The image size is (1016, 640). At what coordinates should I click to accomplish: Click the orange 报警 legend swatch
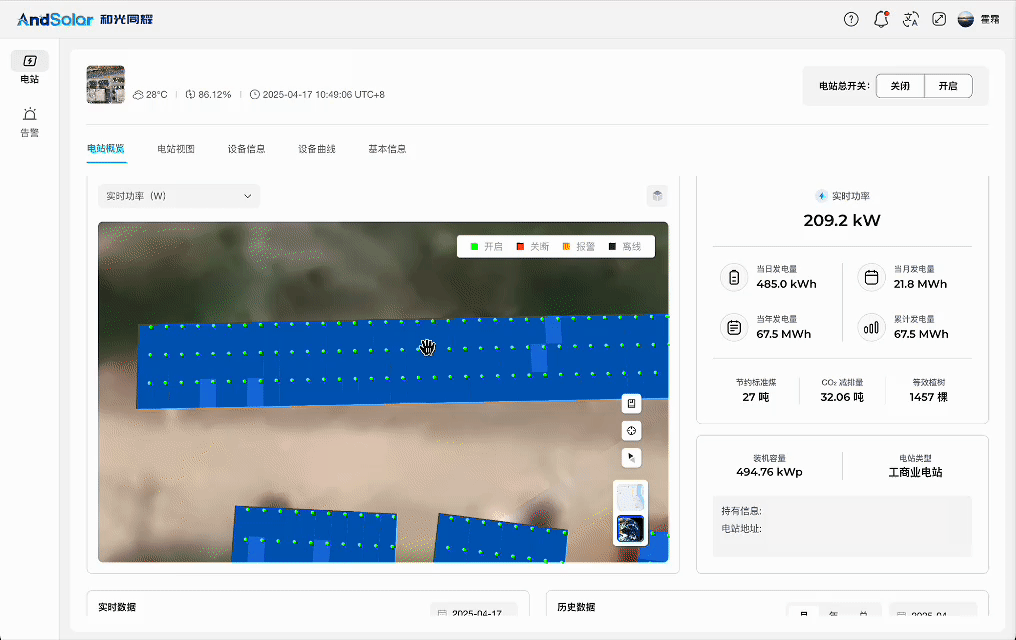click(566, 247)
